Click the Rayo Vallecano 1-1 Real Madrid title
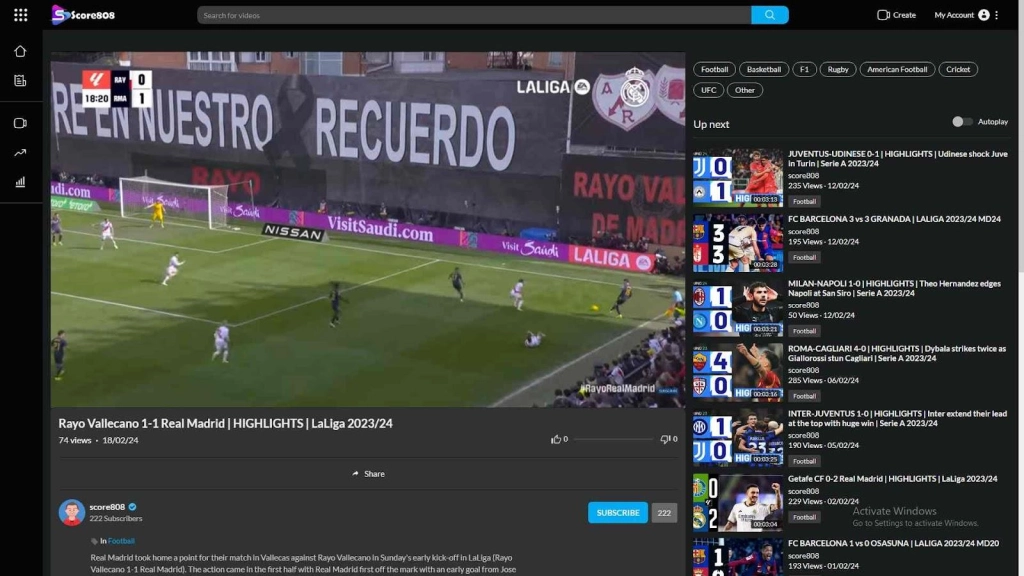The height and width of the screenshot is (576, 1024). coord(225,423)
